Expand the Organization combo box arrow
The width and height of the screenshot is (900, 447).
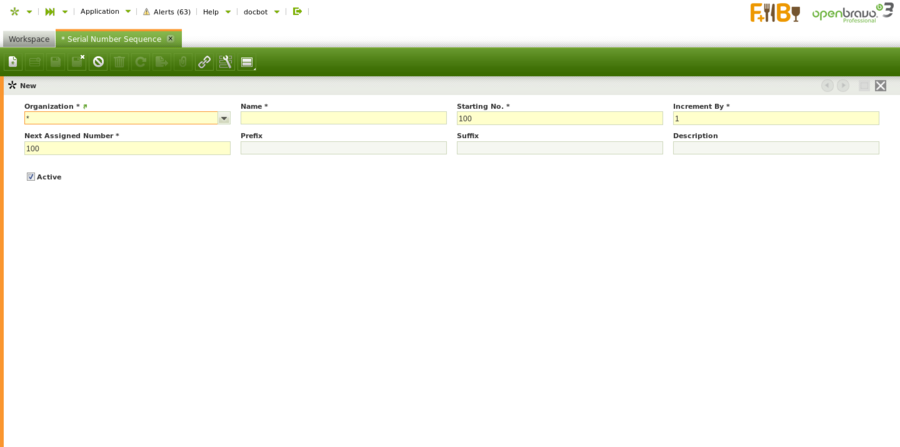224,118
